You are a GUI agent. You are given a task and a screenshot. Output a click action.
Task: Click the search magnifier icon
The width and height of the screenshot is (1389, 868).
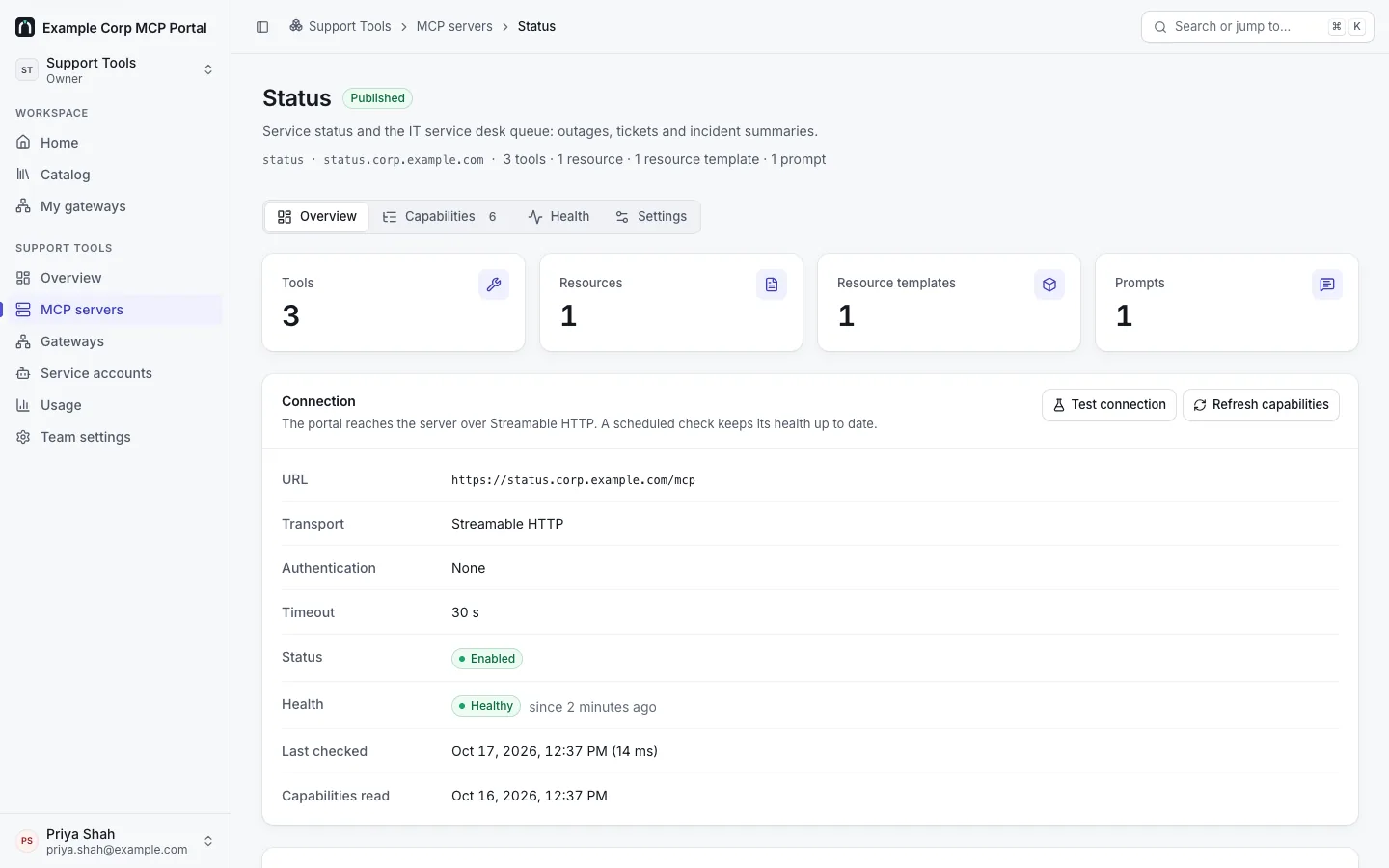[x=1160, y=27]
